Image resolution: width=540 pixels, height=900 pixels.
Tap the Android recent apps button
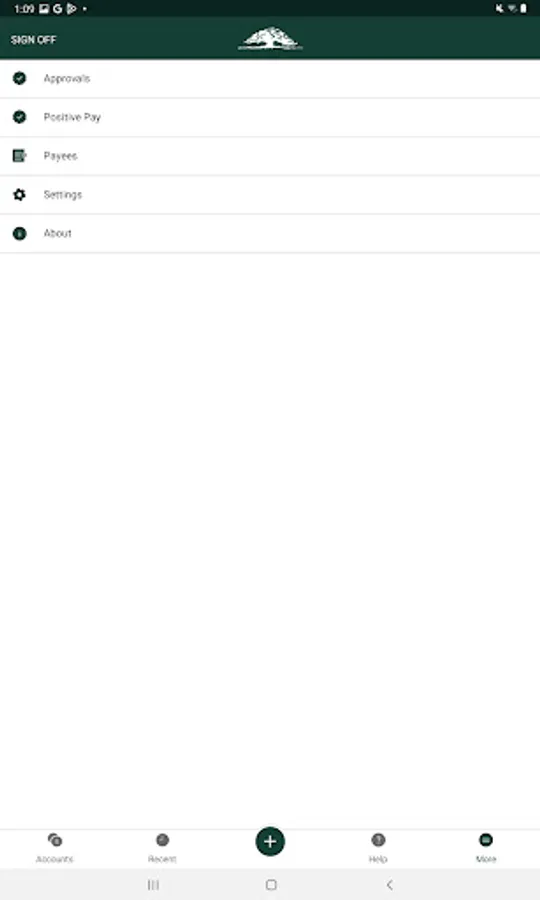point(153,885)
